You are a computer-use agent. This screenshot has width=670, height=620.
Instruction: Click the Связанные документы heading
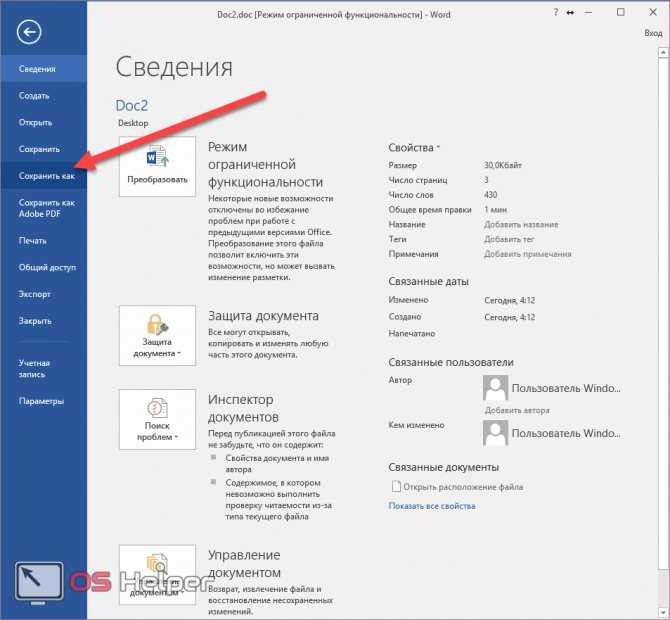444,467
